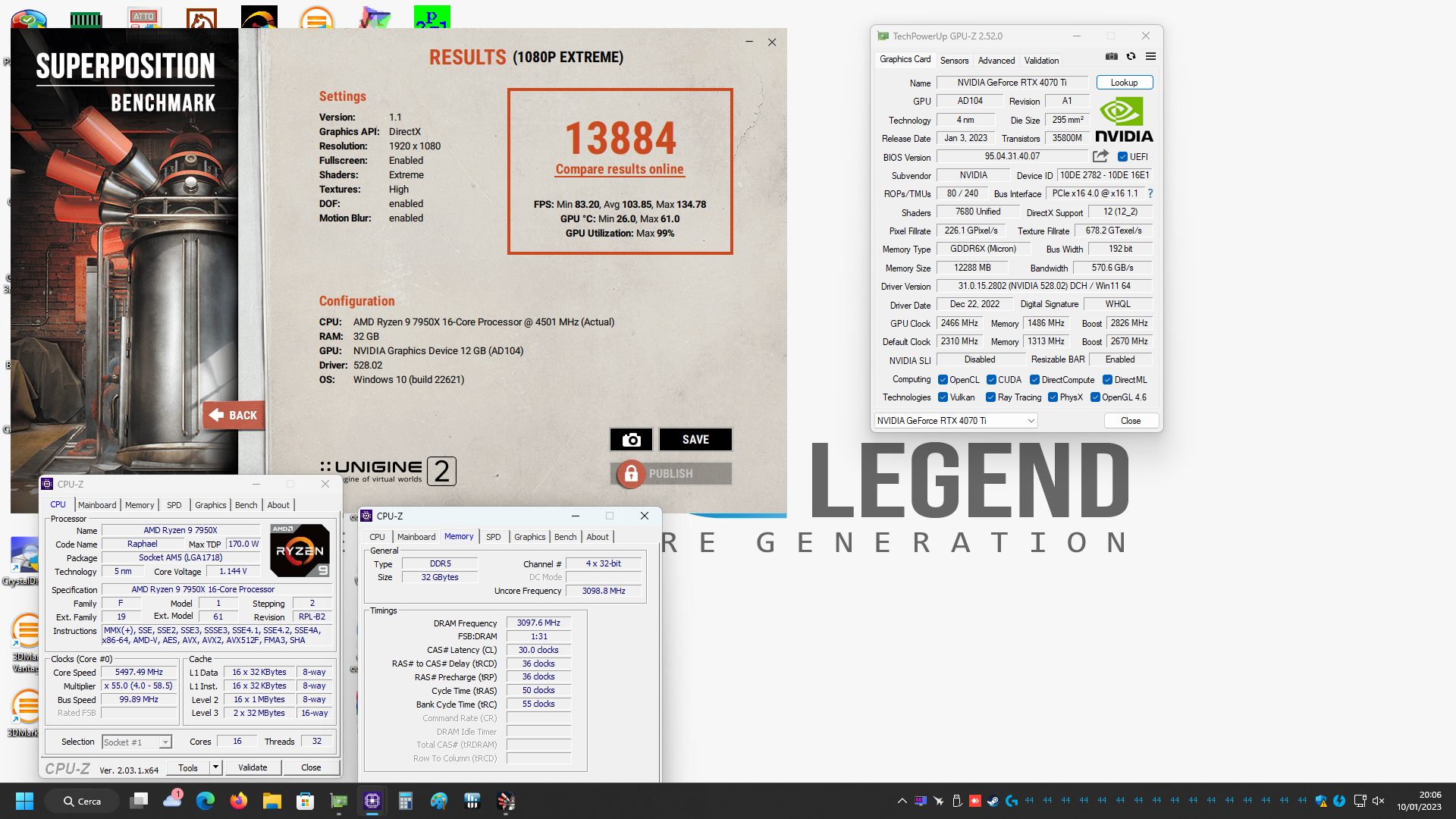Toggle the PhysX checkbox
Viewport: 1456px width, 819px height.
coord(1053,397)
